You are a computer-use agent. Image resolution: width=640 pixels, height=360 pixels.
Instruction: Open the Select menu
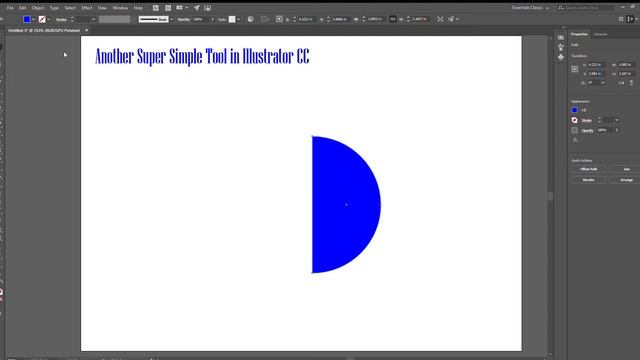(70, 8)
